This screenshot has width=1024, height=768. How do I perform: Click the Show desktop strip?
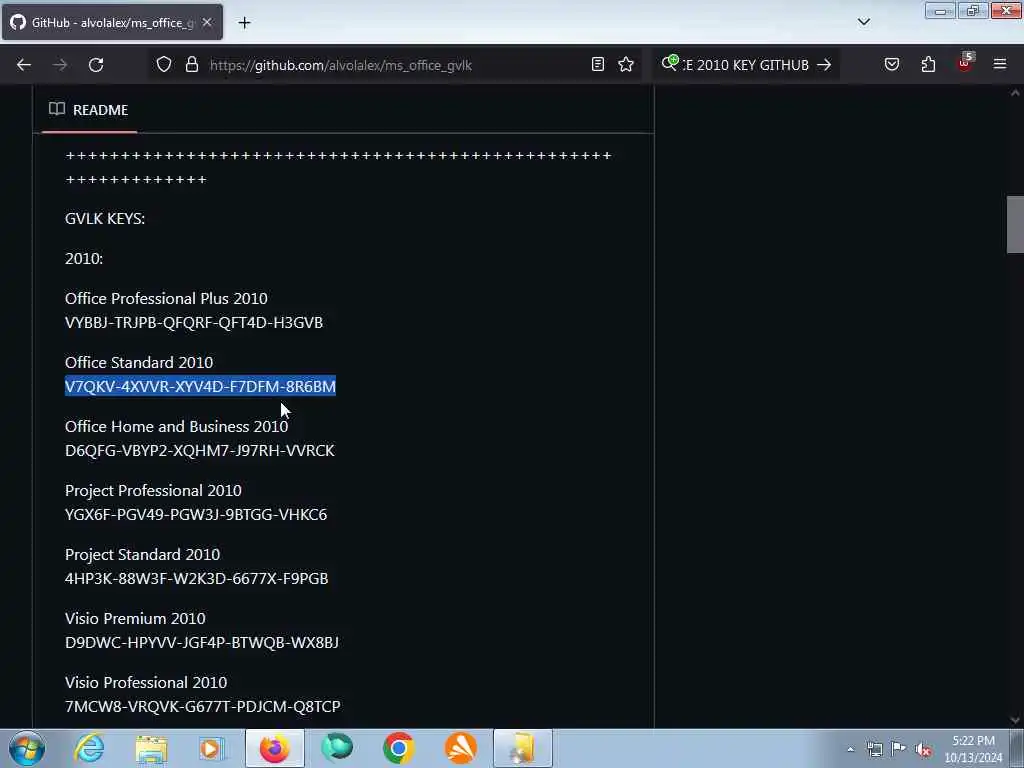(x=1017, y=748)
